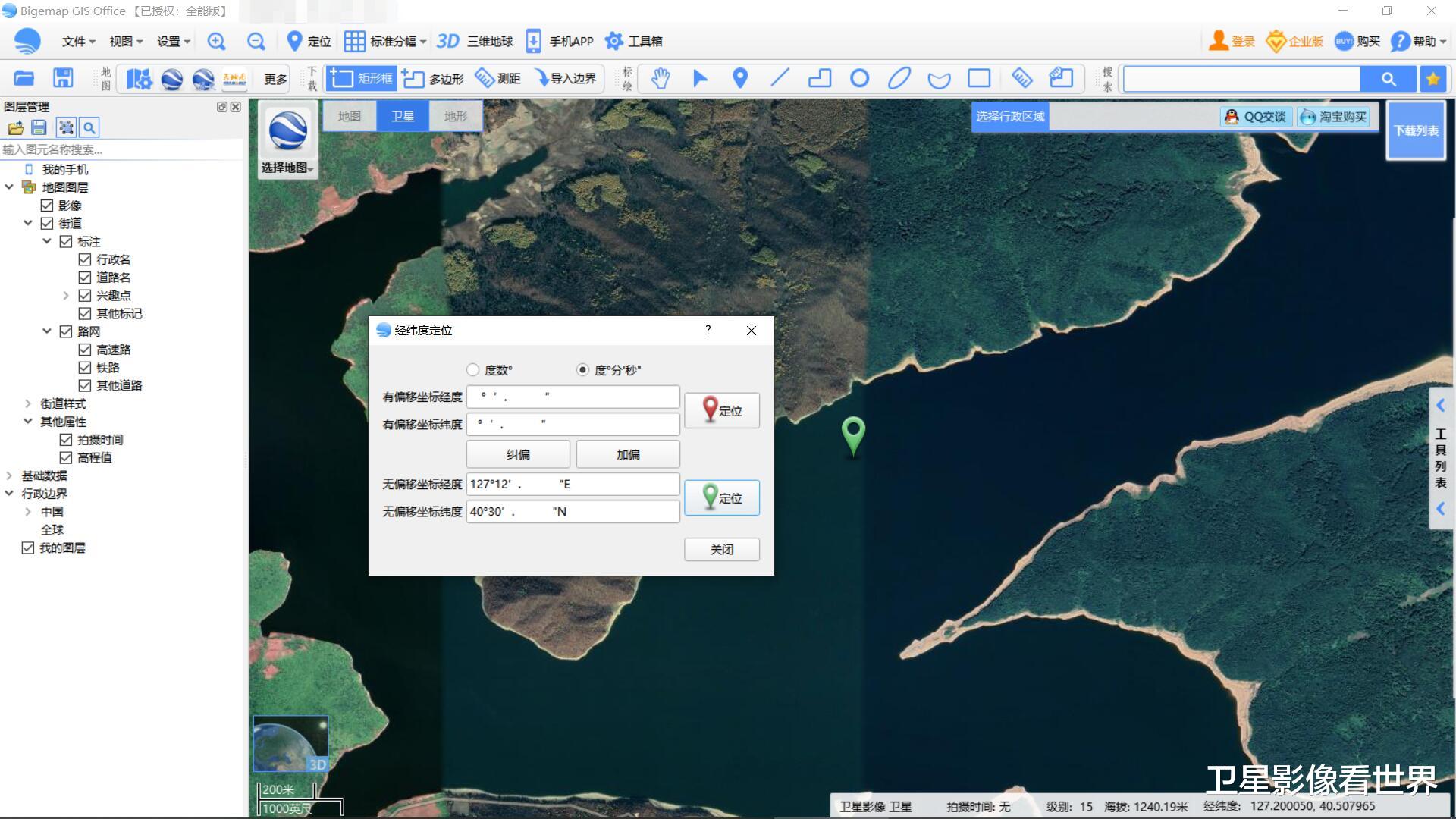The height and width of the screenshot is (819, 1456).
Task: Click the favorites star icon
Action: coord(1432,79)
